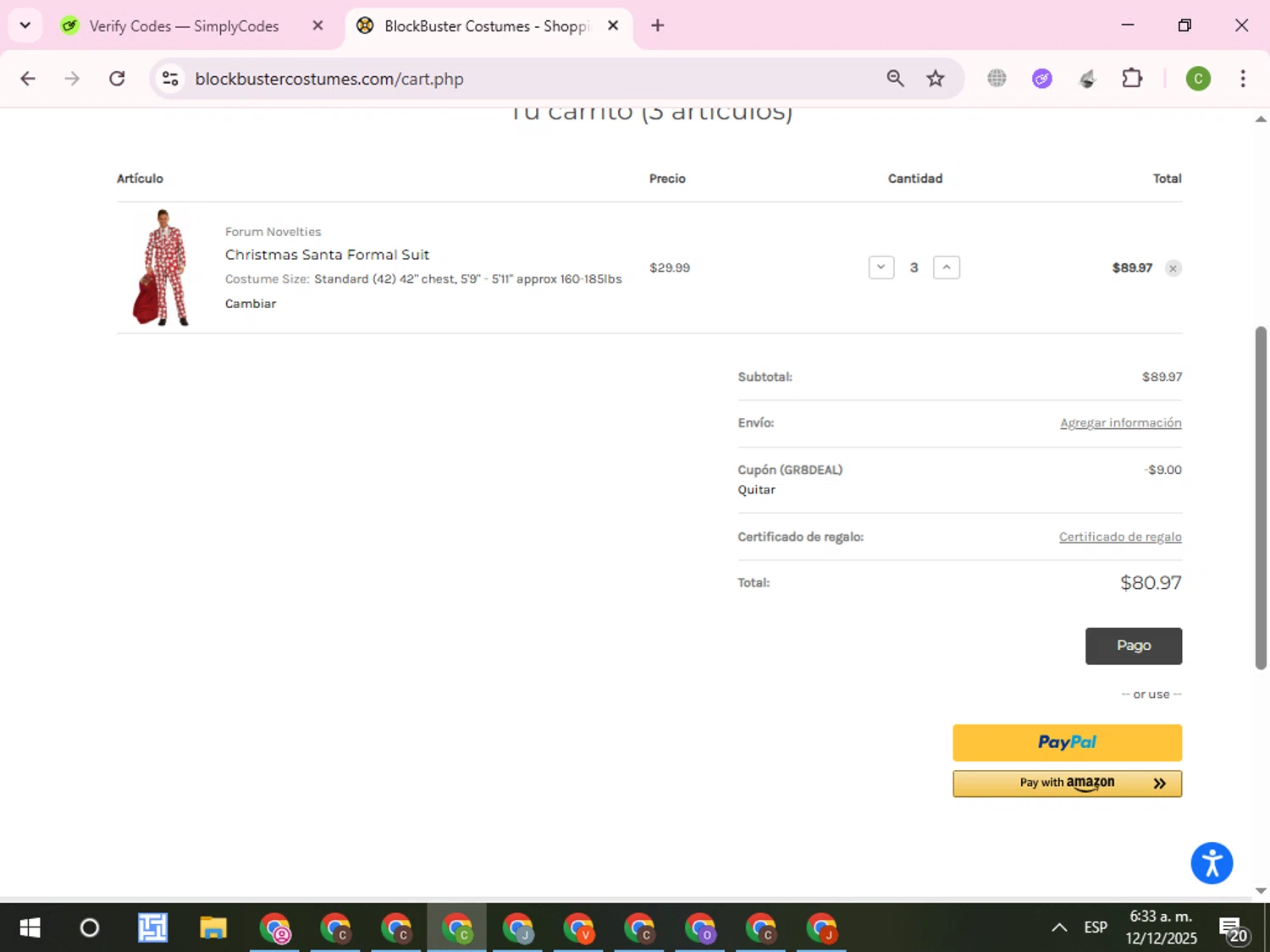Image resolution: width=1270 pixels, height=952 pixels.
Task: Open Certificado de regalo link
Action: click(x=1120, y=537)
